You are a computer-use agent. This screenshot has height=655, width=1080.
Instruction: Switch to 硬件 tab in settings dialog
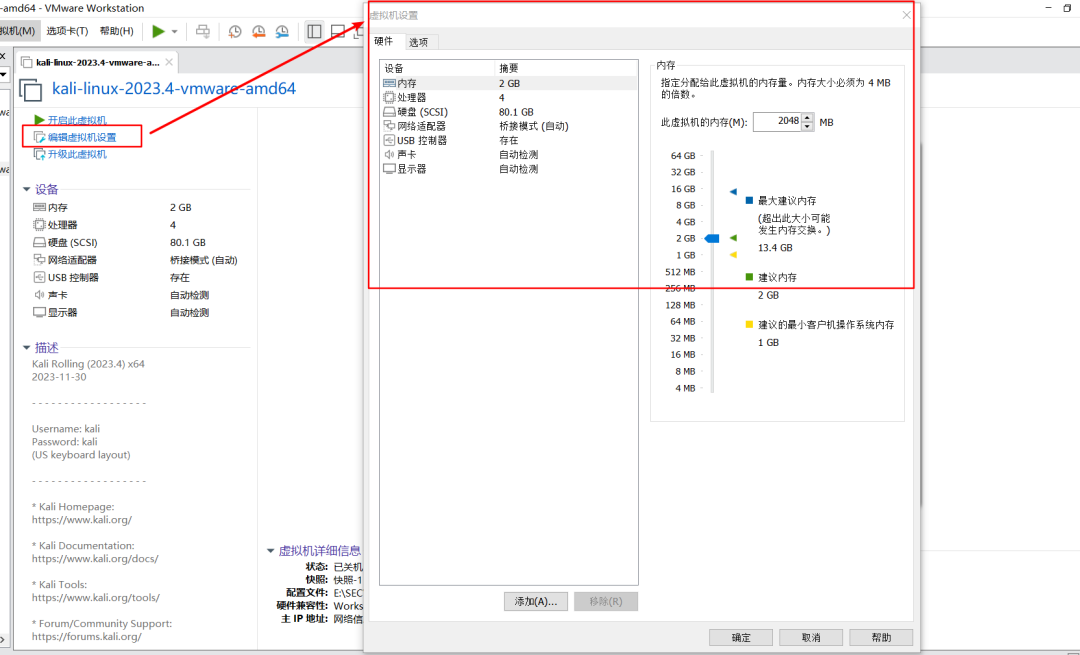[x=384, y=41]
